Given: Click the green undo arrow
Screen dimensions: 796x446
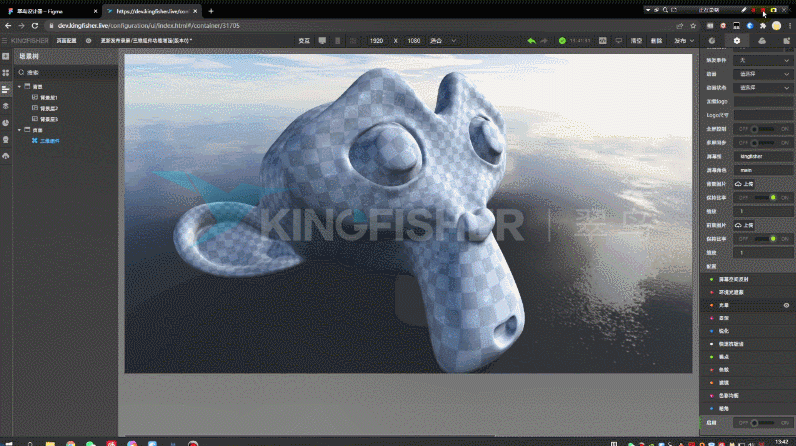Looking at the screenshot, I should tap(532, 41).
